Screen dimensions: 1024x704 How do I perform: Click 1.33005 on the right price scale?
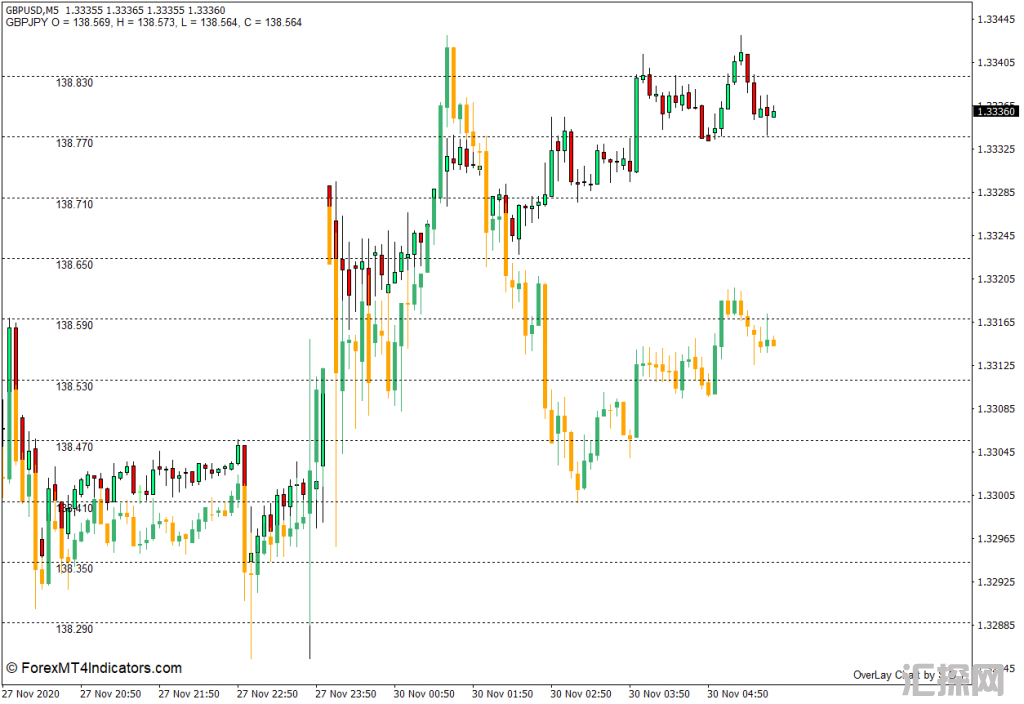coord(996,496)
